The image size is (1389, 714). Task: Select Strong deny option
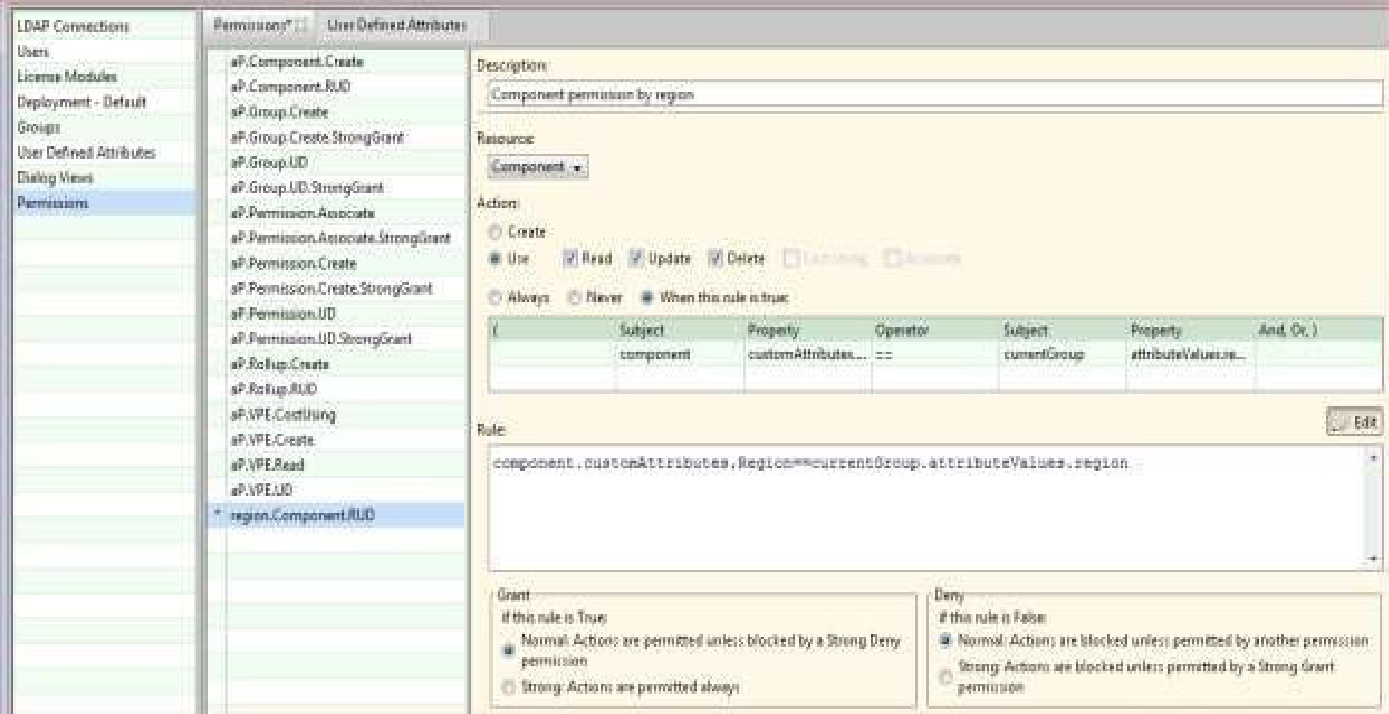click(944, 677)
